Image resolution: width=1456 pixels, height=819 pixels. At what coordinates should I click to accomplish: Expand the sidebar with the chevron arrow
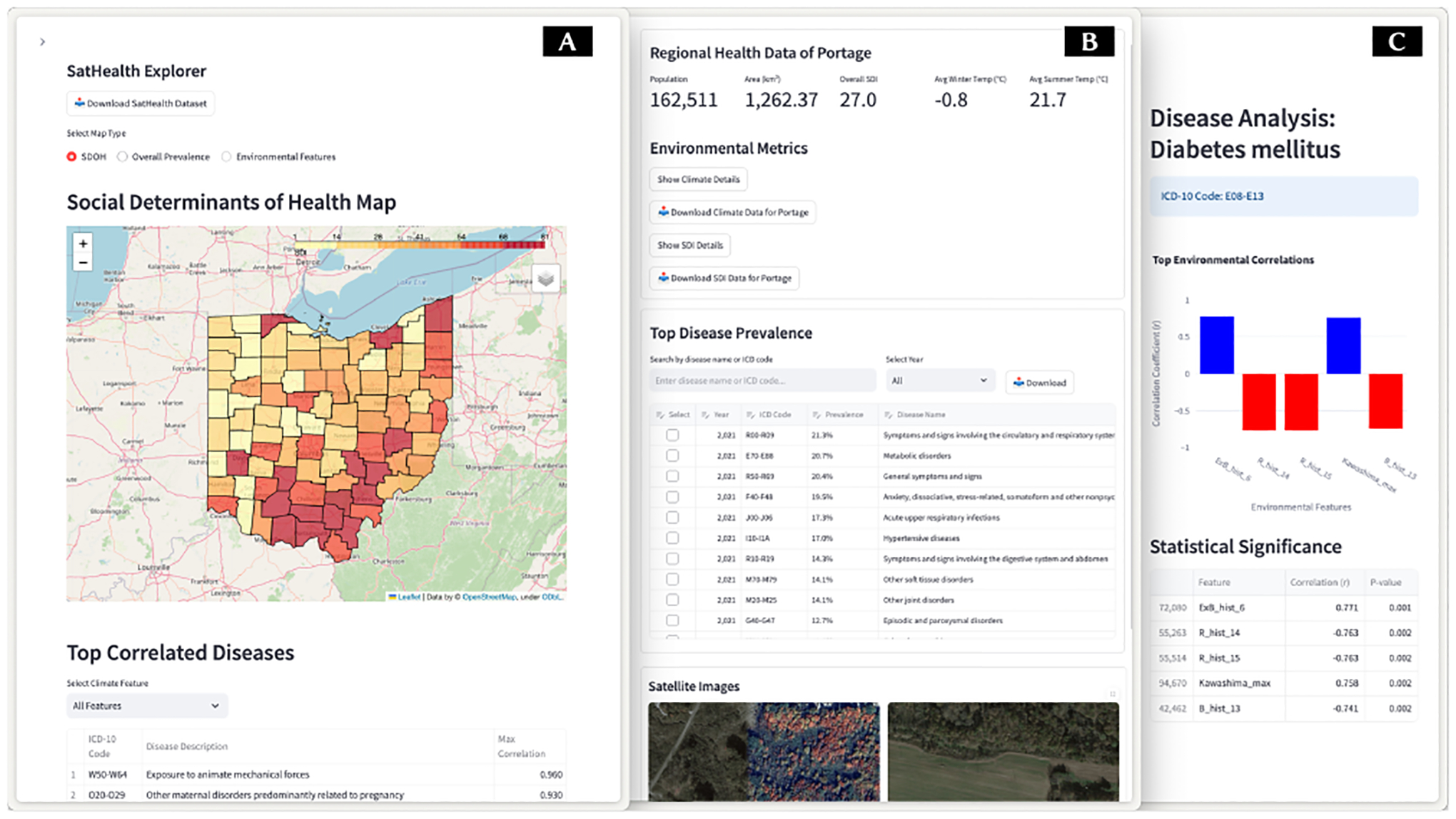43,42
